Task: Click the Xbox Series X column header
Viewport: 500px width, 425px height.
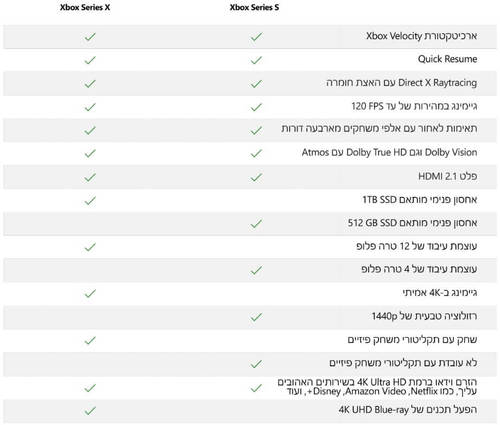Action: click(85, 7)
